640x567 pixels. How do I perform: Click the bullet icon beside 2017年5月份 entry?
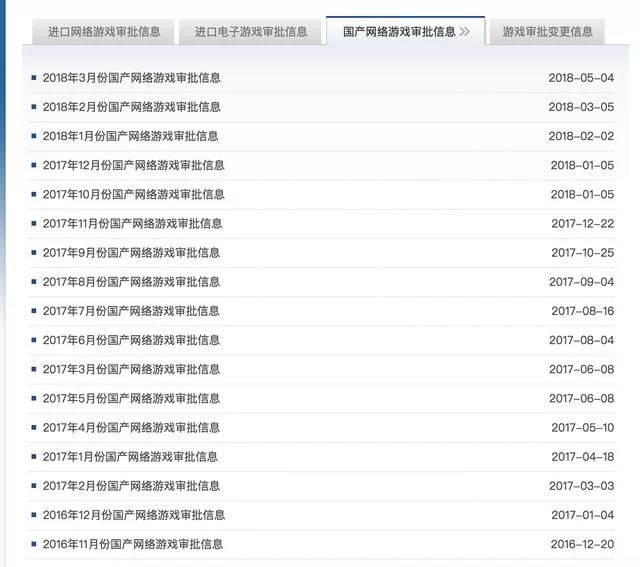pyautogui.click(x=34, y=398)
